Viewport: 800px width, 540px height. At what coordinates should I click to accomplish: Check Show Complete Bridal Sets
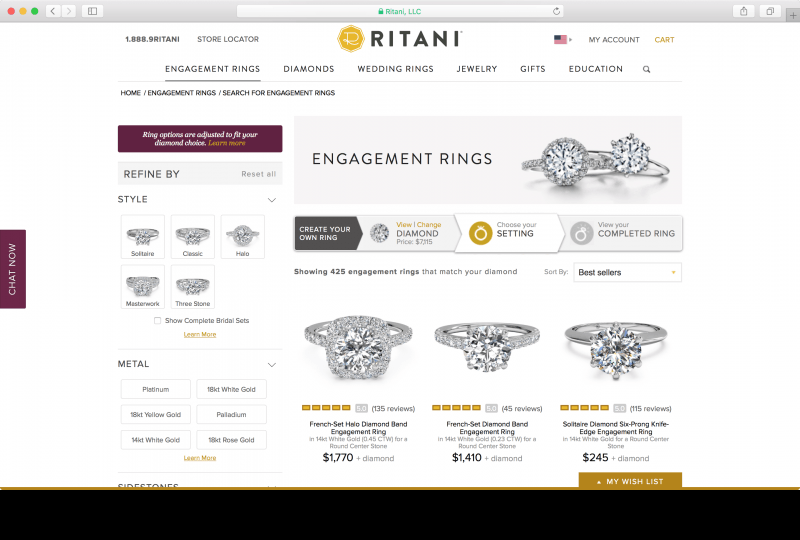[x=157, y=321]
